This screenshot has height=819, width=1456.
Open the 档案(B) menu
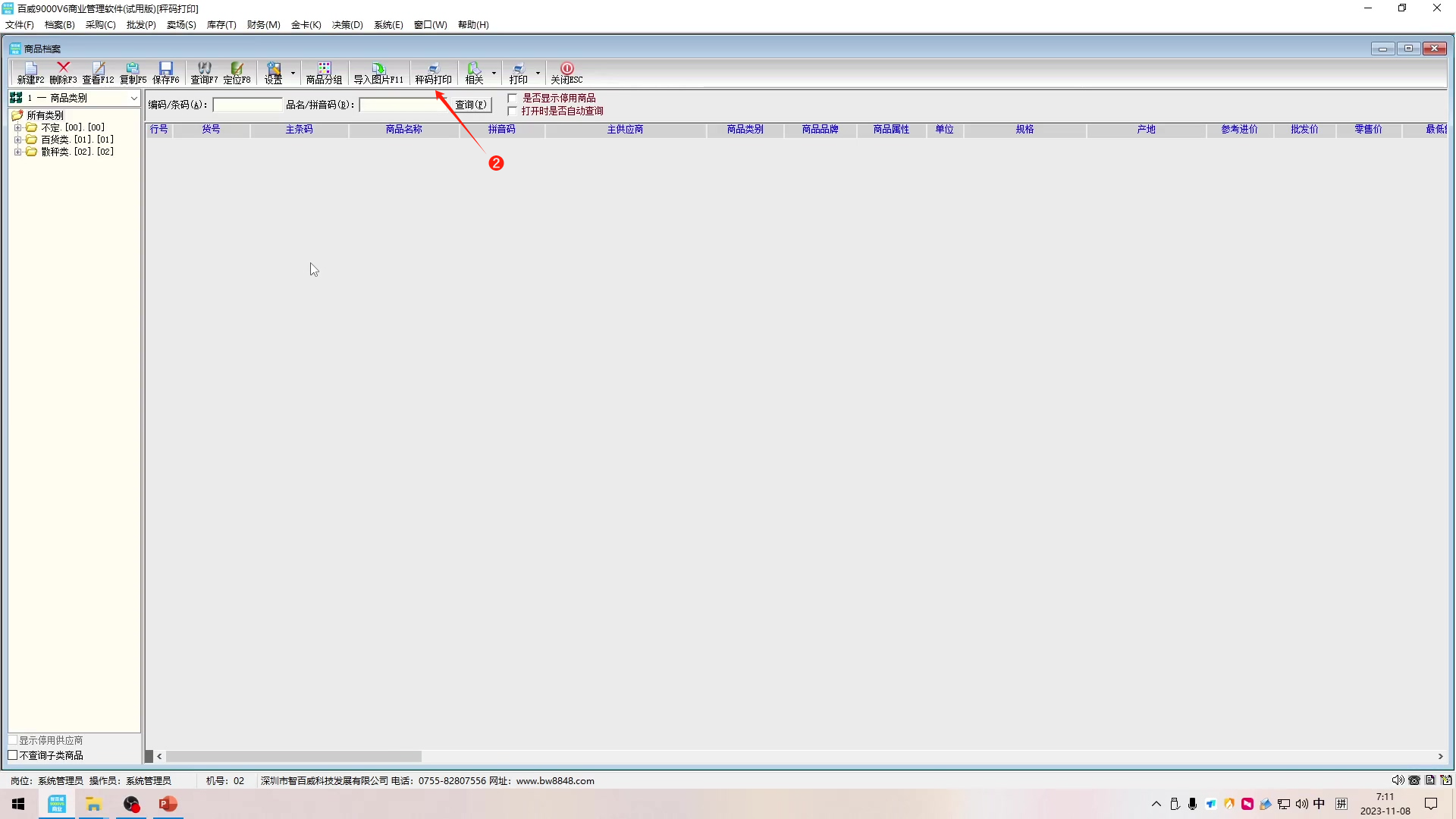[x=59, y=24]
